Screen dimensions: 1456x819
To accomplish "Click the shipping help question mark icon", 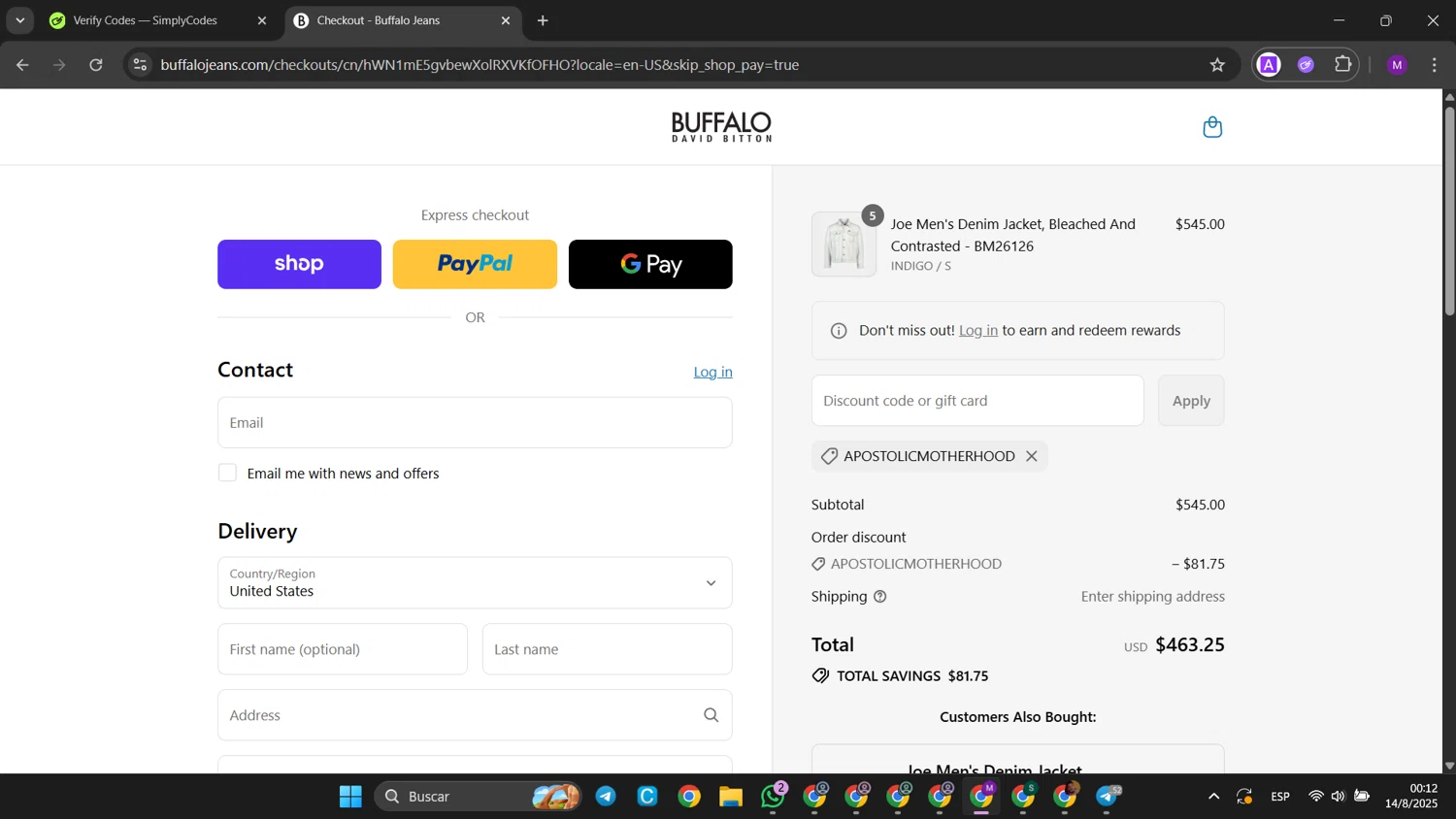I will click(x=880, y=597).
